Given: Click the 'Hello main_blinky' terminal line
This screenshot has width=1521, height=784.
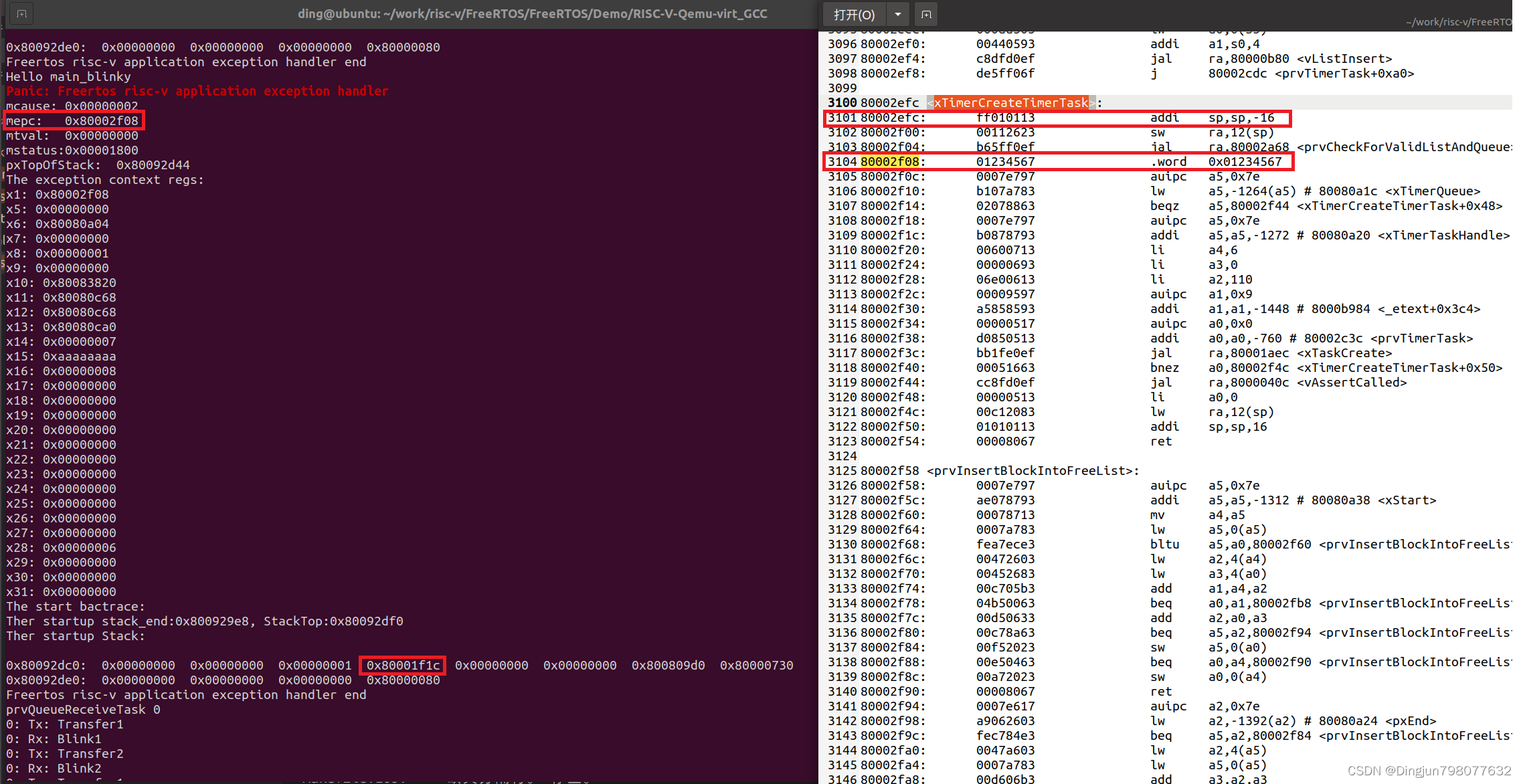Looking at the screenshot, I should click(68, 77).
